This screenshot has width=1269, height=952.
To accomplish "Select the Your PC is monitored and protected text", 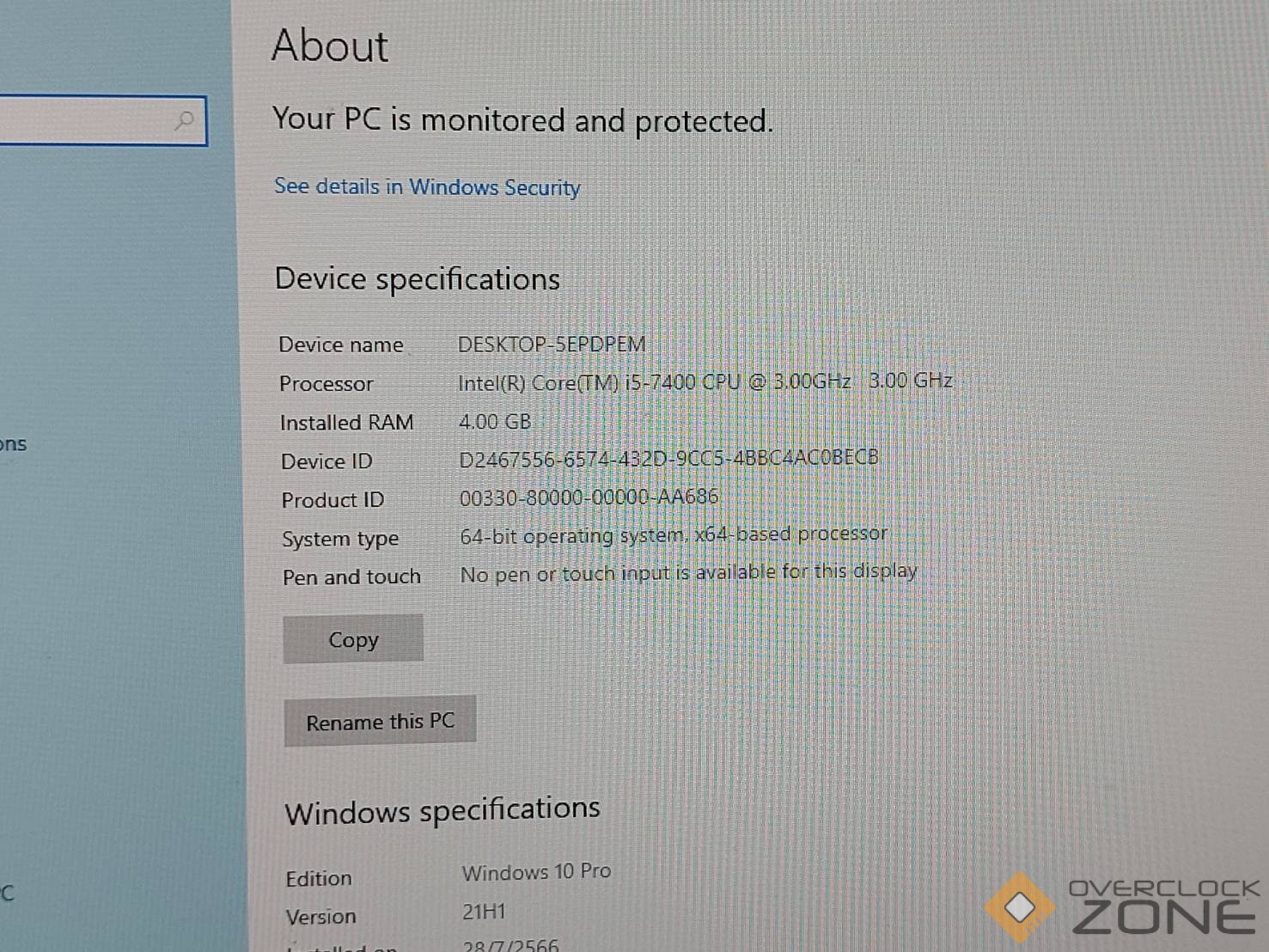I will click(522, 119).
